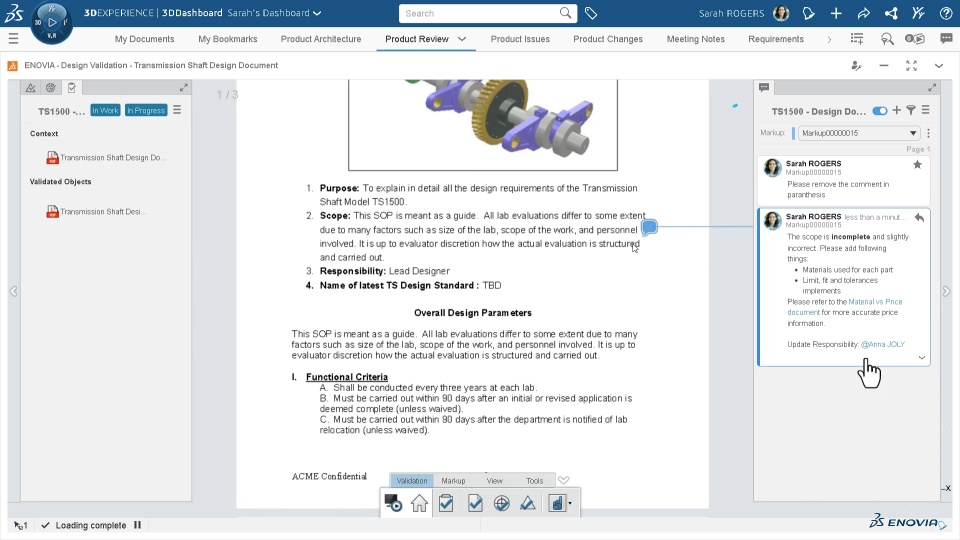Viewport: 960px width, 540px height.
Task: Open widget header chevron menu
Action: point(939,66)
